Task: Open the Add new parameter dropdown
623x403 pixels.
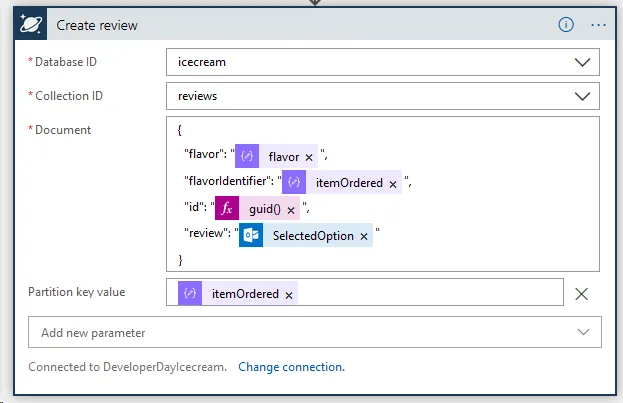Action: coord(315,332)
